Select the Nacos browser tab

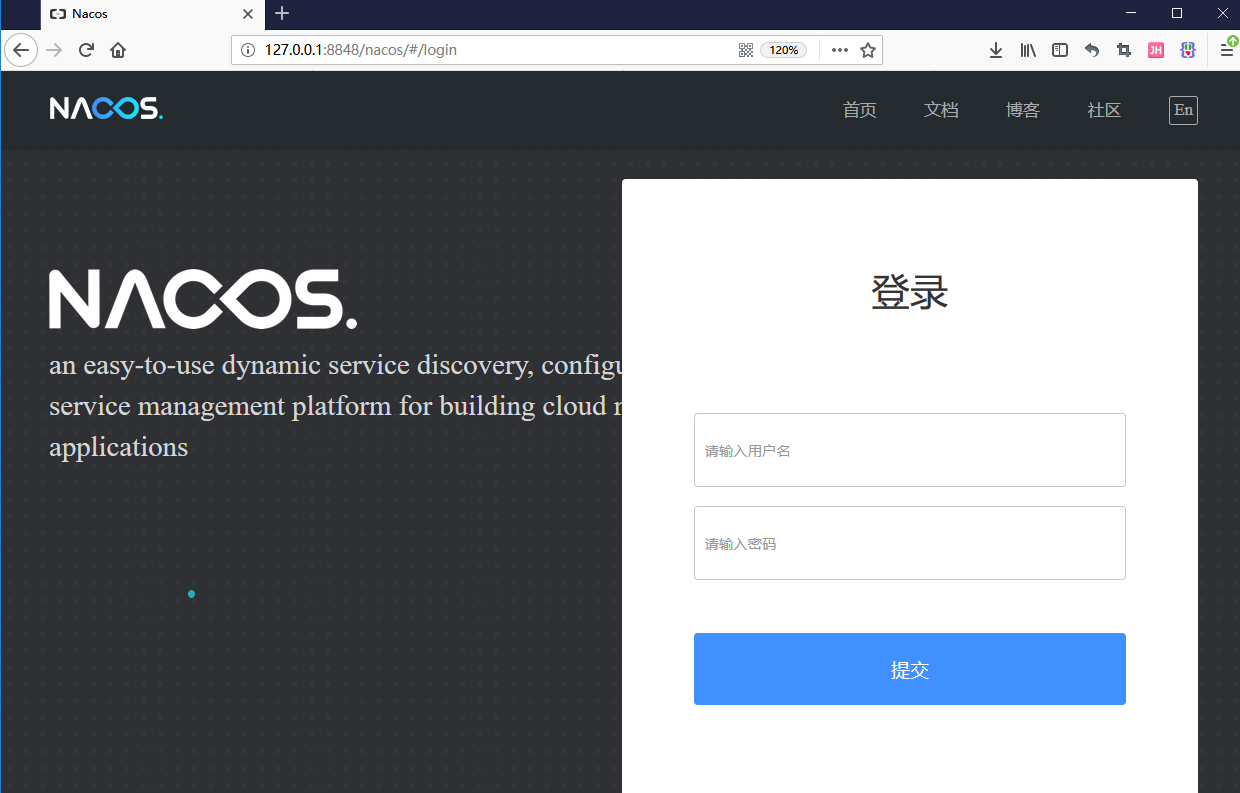153,14
